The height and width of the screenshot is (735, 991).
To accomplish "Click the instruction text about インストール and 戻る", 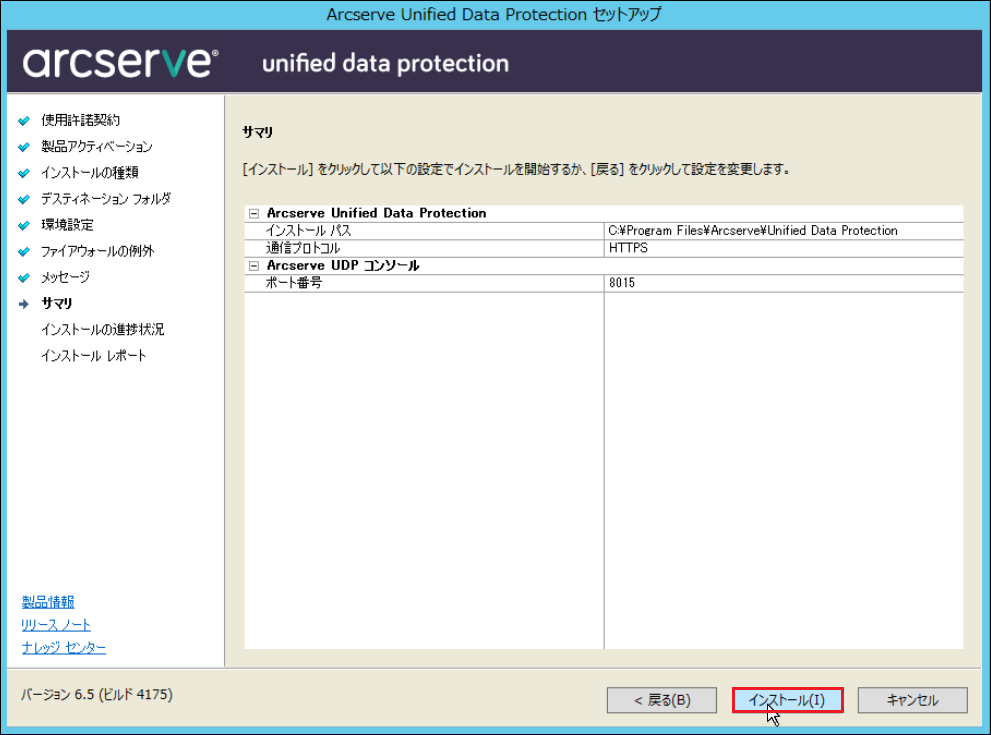I will click(x=516, y=169).
